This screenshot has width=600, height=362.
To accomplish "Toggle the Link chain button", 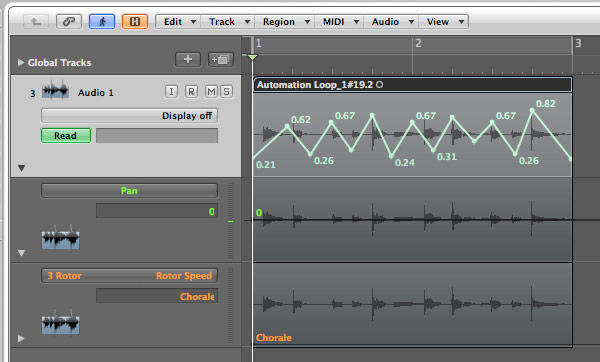I will pos(69,22).
